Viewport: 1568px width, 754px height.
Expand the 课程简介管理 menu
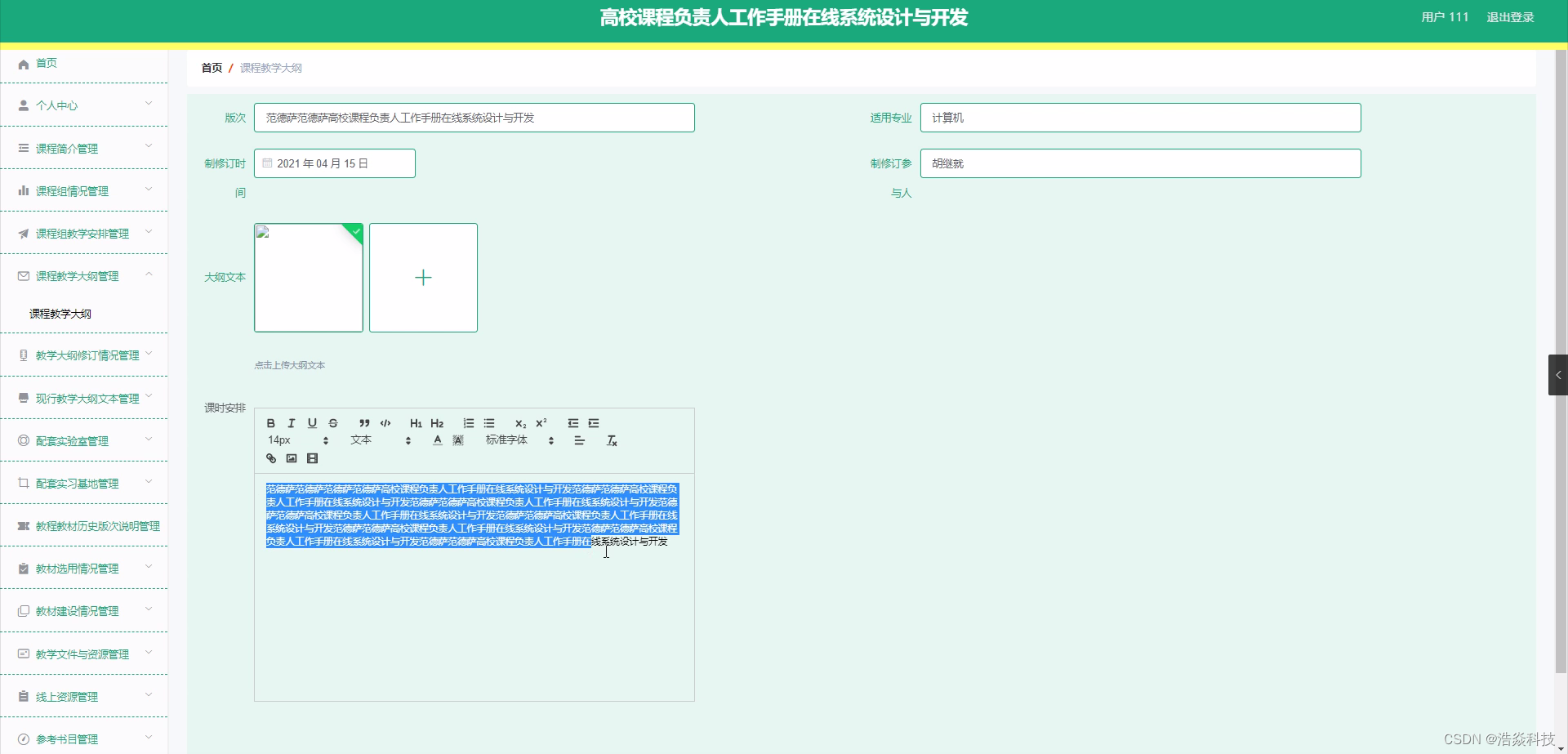(83, 148)
